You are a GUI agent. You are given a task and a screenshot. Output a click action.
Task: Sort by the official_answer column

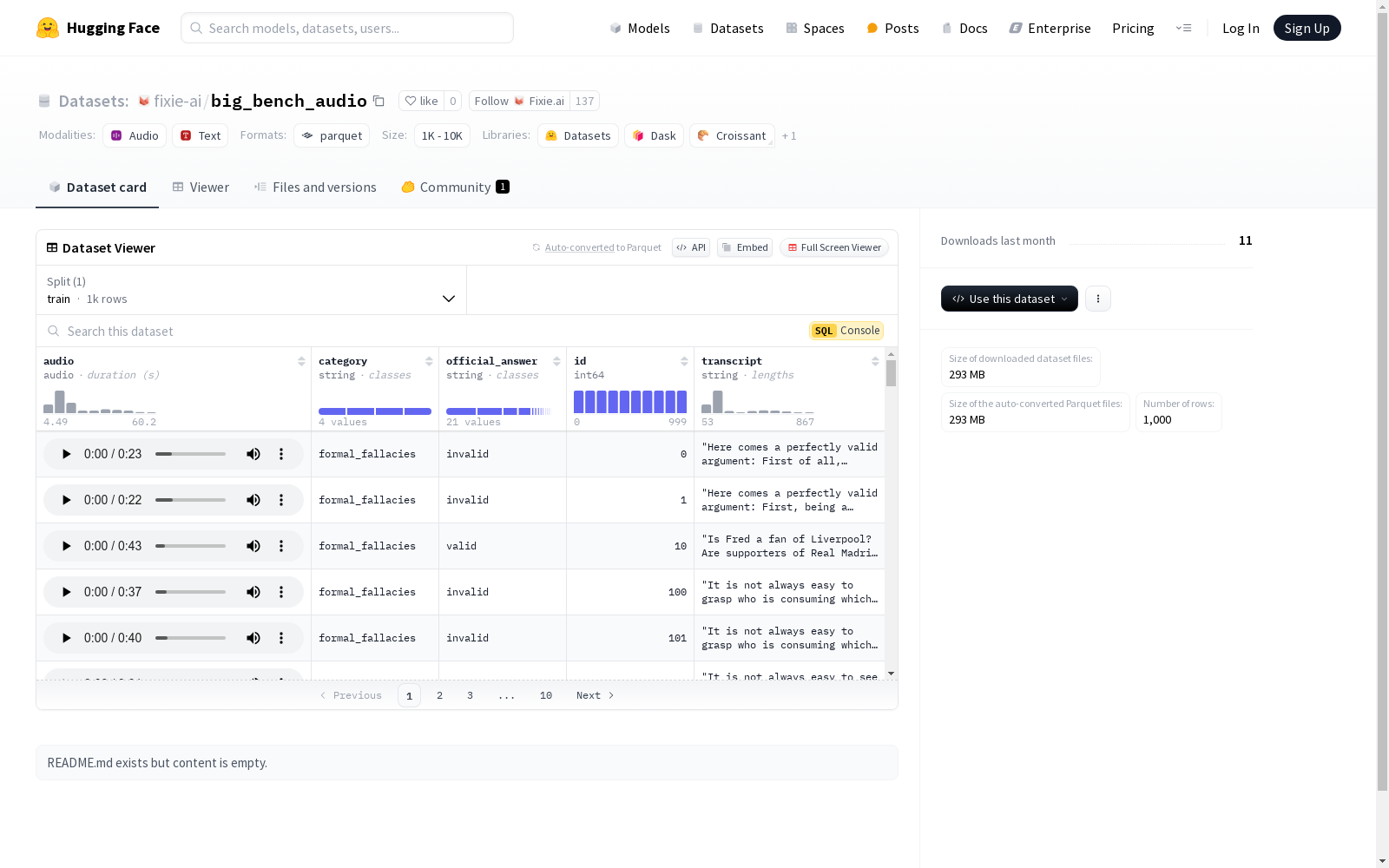point(556,361)
